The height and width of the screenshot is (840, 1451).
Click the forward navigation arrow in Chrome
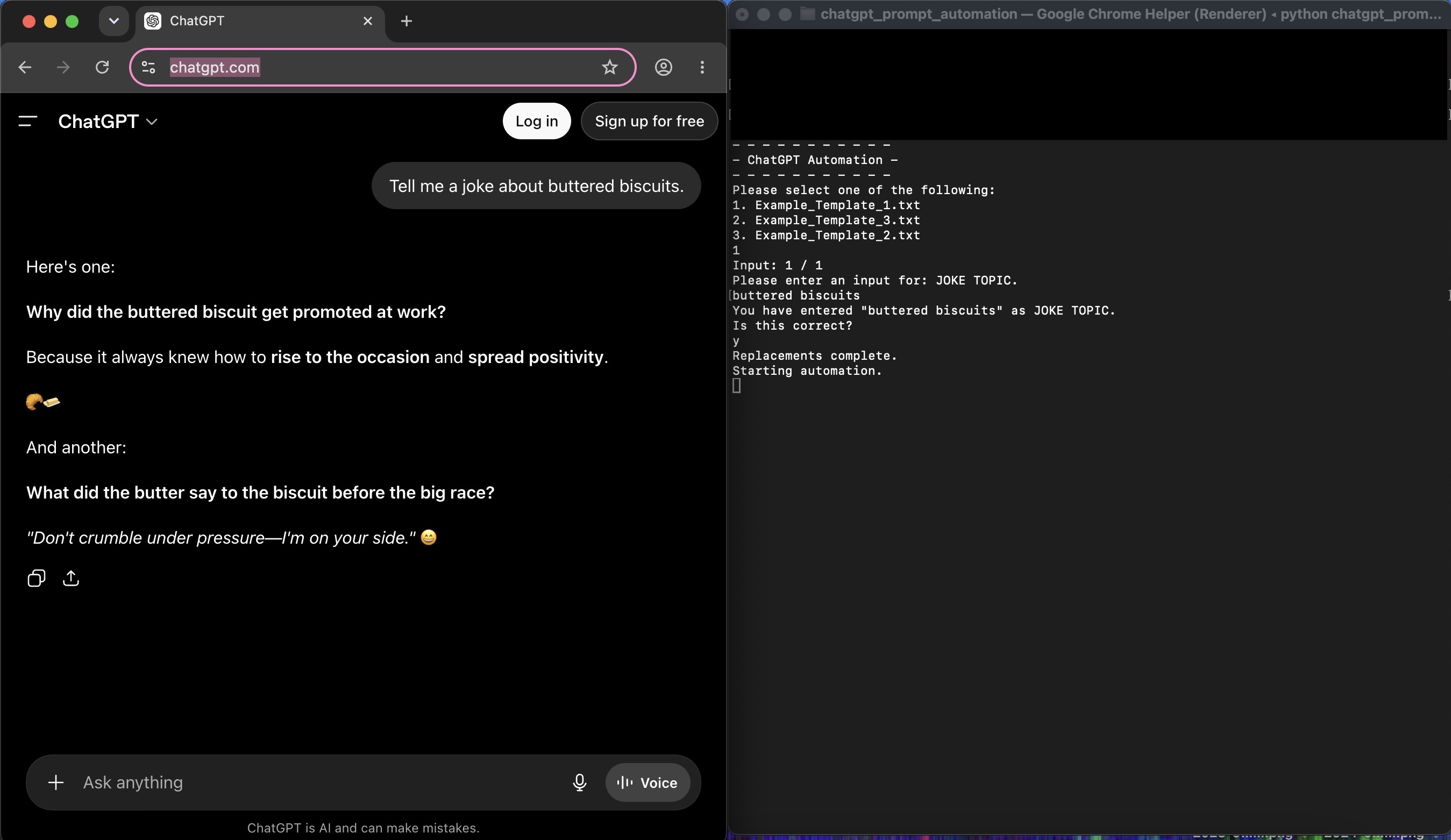tap(63, 67)
